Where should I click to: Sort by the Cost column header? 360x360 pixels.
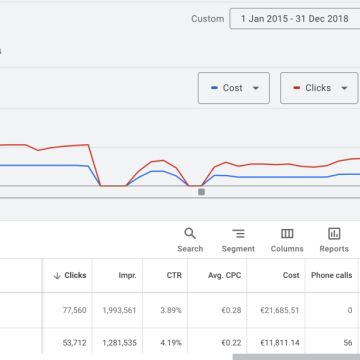pos(291,275)
